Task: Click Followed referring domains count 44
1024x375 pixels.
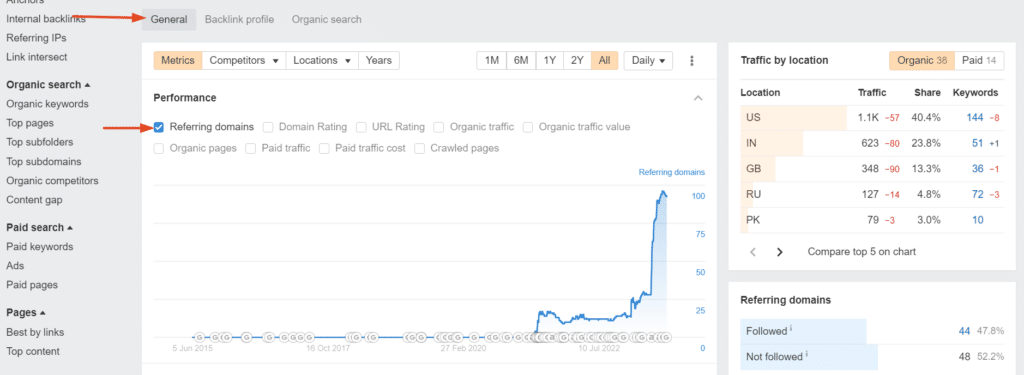Action: [965, 331]
